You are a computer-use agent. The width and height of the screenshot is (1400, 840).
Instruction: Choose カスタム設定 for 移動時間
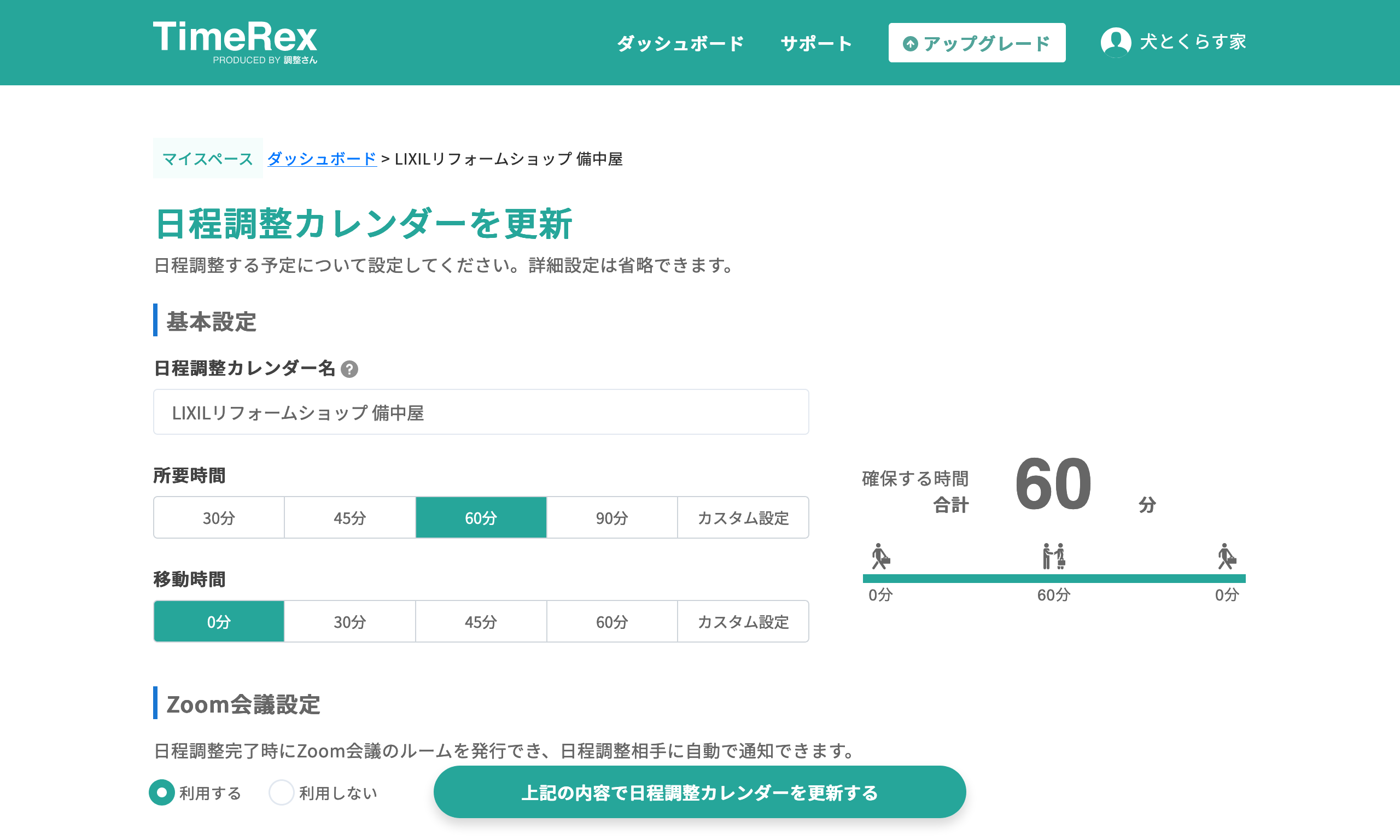point(743,621)
